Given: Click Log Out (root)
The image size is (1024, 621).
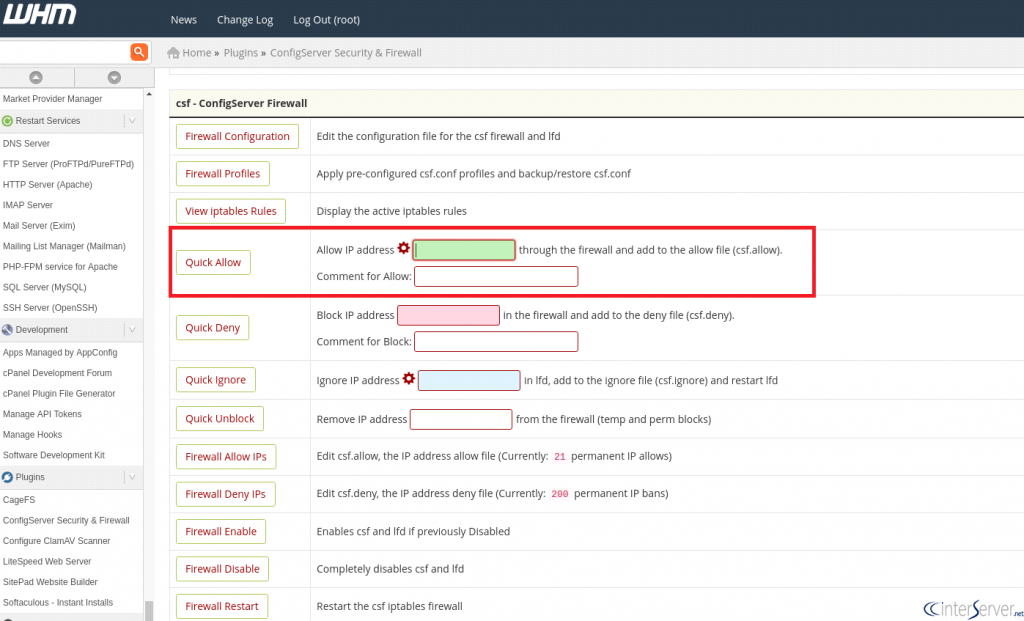Looking at the screenshot, I should (x=327, y=20).
